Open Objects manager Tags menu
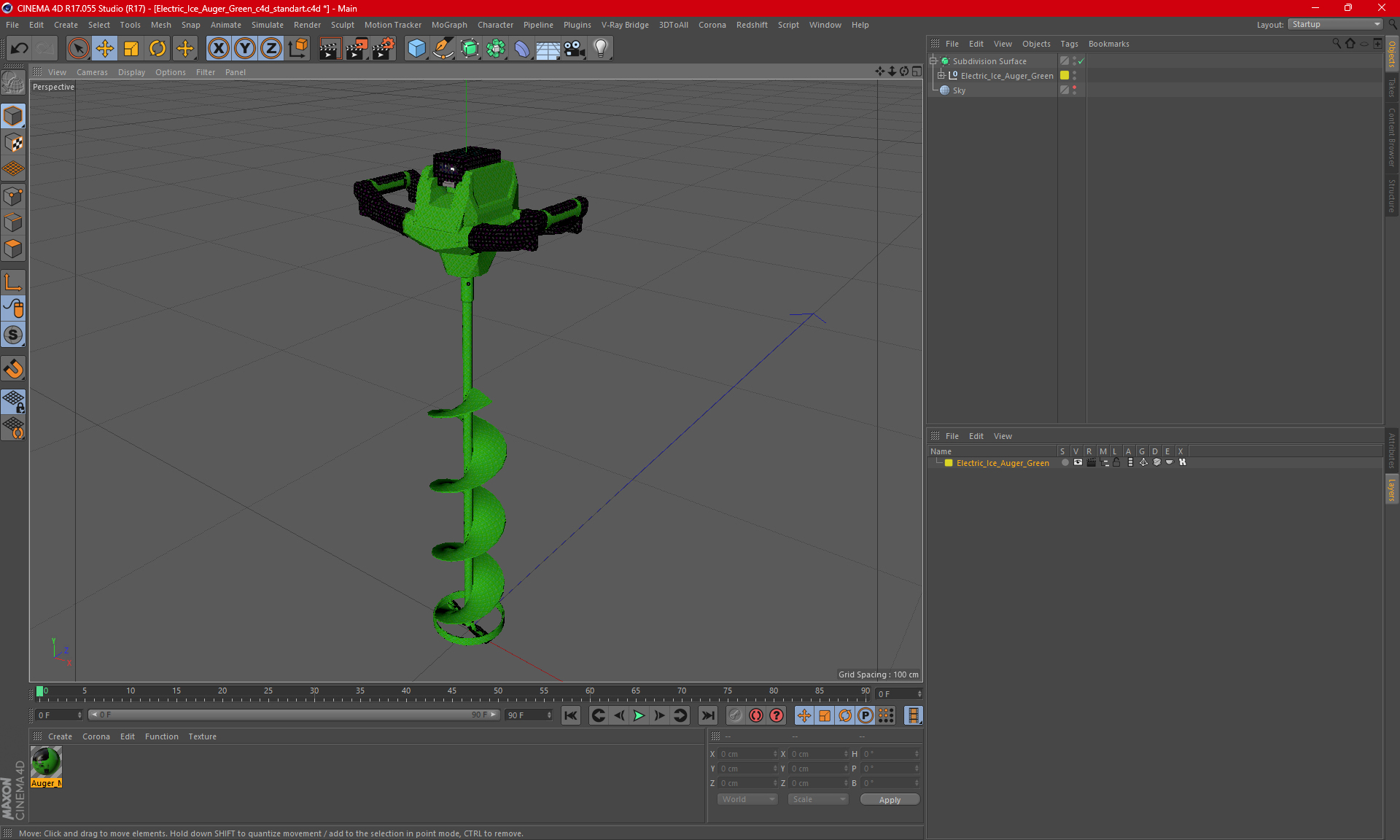Screen dimensions: 1400x840 [1069, 44]
